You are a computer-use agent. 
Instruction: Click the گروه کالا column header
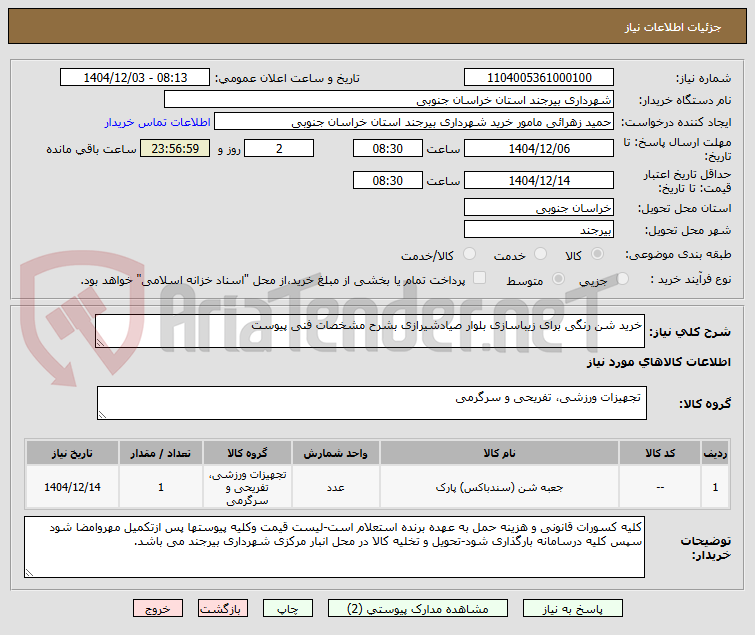(x=247, y=453)
